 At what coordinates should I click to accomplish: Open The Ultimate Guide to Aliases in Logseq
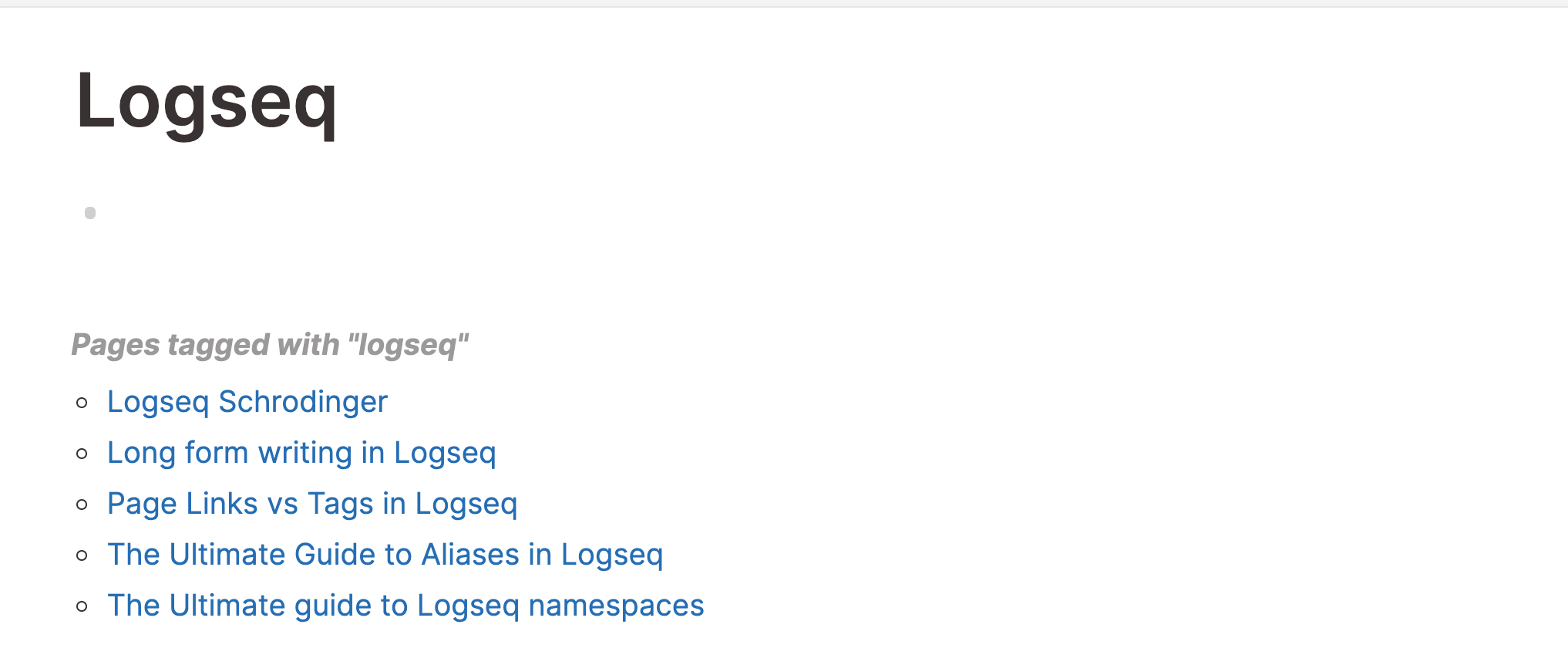tap(385, 555)
